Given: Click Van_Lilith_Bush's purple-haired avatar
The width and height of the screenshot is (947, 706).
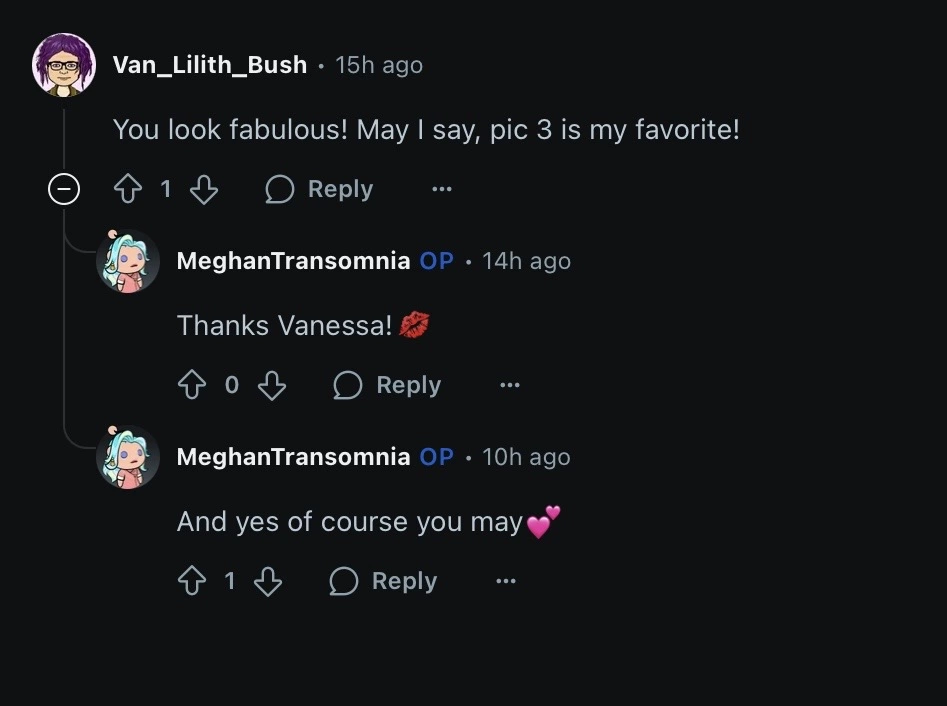Looking at the screenshot, I should click(64, 65).
